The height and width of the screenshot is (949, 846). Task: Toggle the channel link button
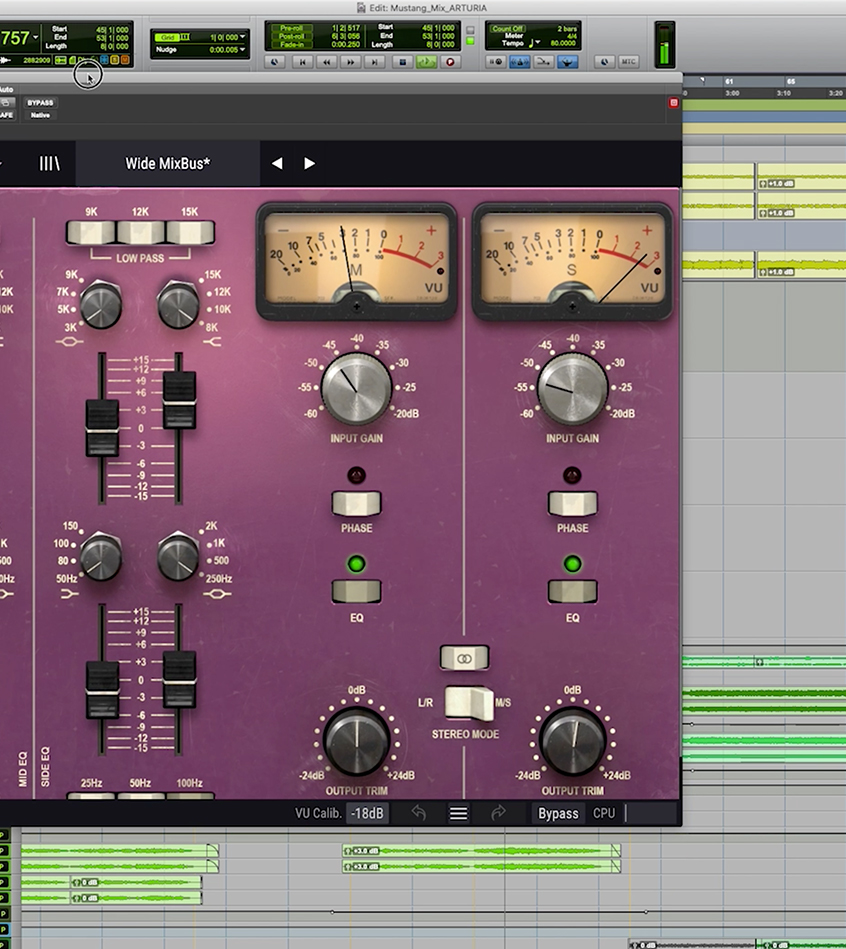tap(464, 658)
